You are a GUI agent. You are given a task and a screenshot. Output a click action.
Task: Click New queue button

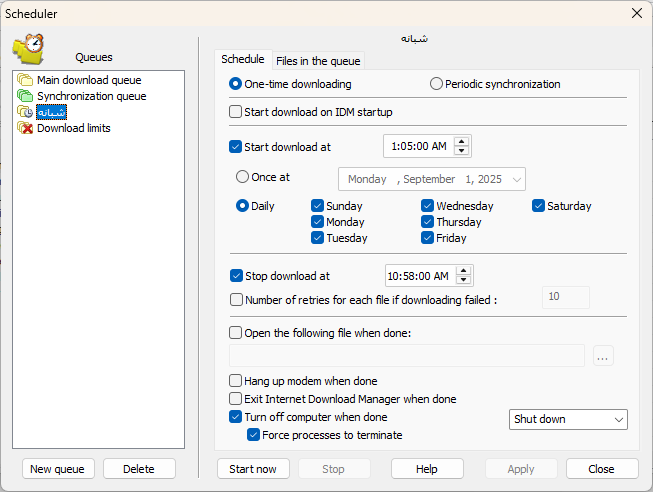click(58, 469)
